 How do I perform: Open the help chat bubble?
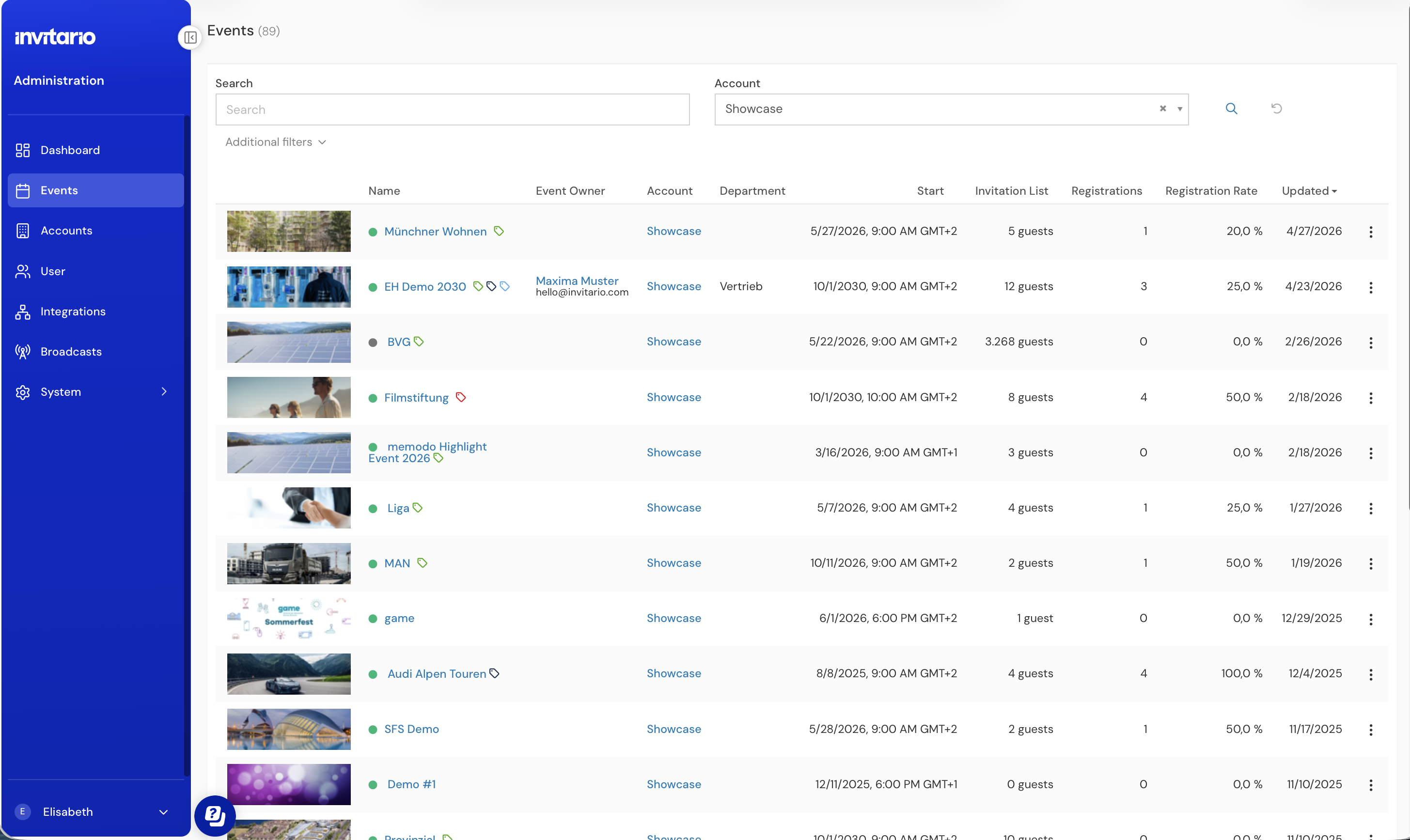(x=215, y=816)
